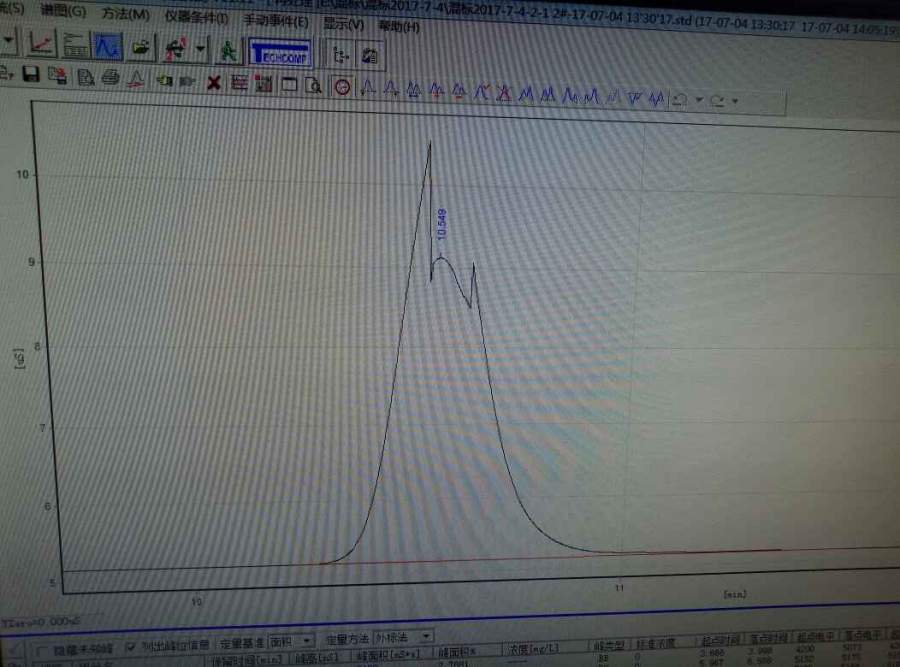
Task: Click the open folder icon in top toolbar
Action: [x=141, y=48]
